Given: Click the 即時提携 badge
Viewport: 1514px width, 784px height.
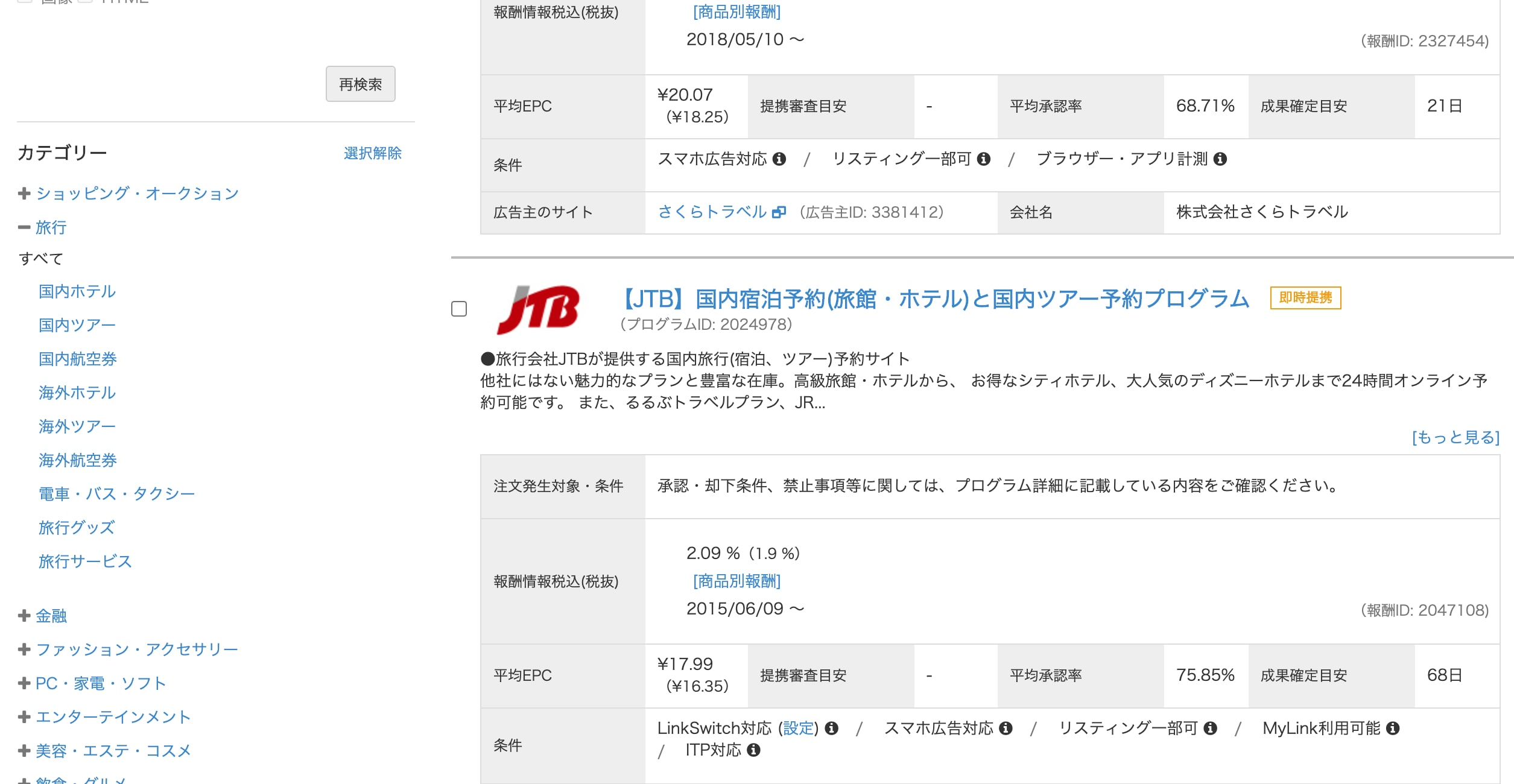Looking at the screenshot, I should [x=1305, y=298].
